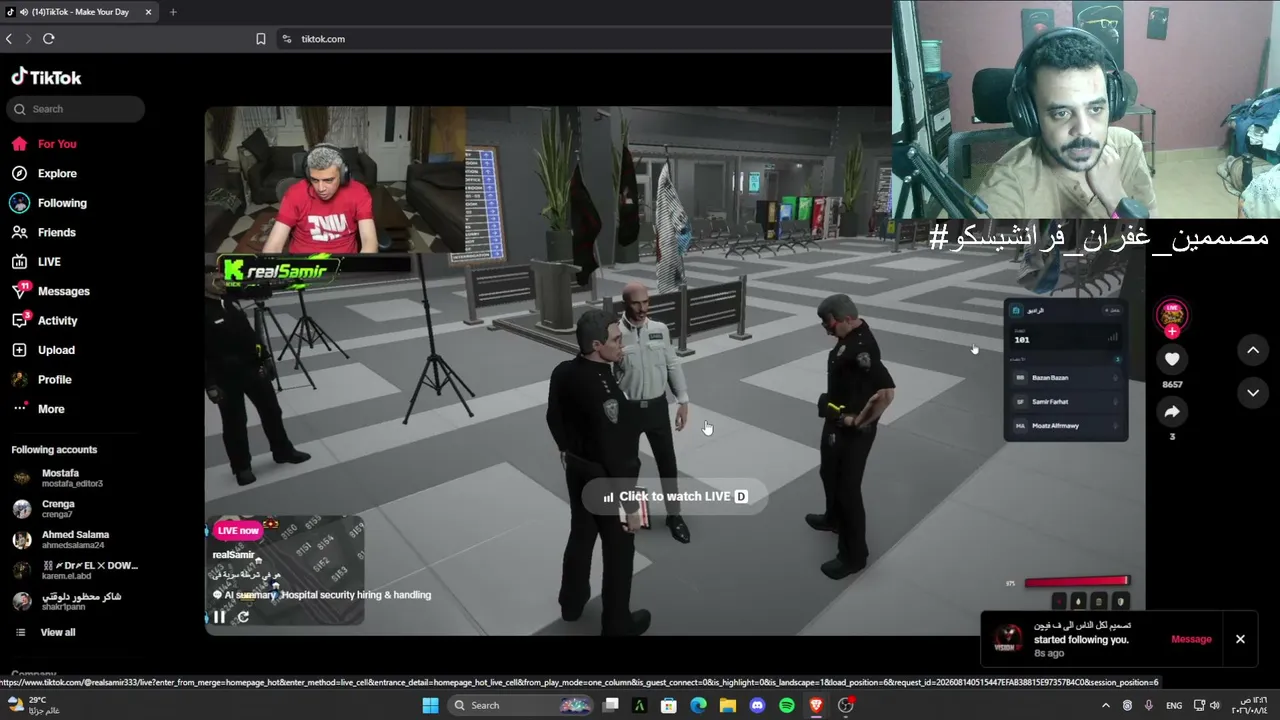Open a new browser tab
This screenshot has width=1280, height=720.
tap(173, 12)
